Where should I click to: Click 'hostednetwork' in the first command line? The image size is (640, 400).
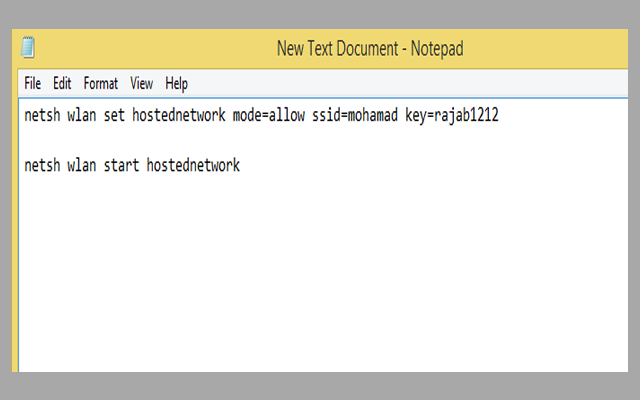click(x=178, y=115)
